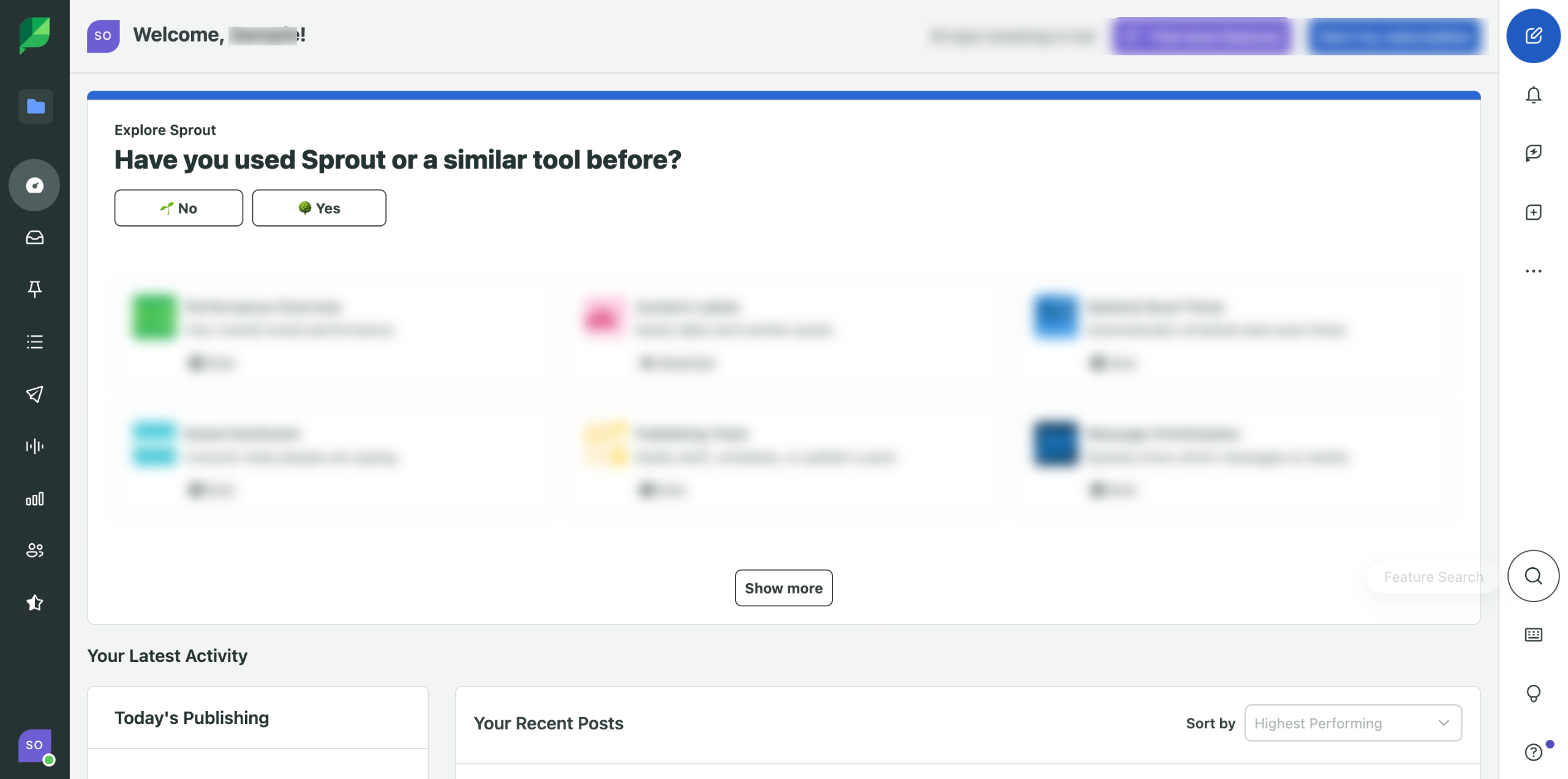Viewport: 1568px width, 779px height.
Task: Click the help question mark icon
Action: [x=1532, y=751]
